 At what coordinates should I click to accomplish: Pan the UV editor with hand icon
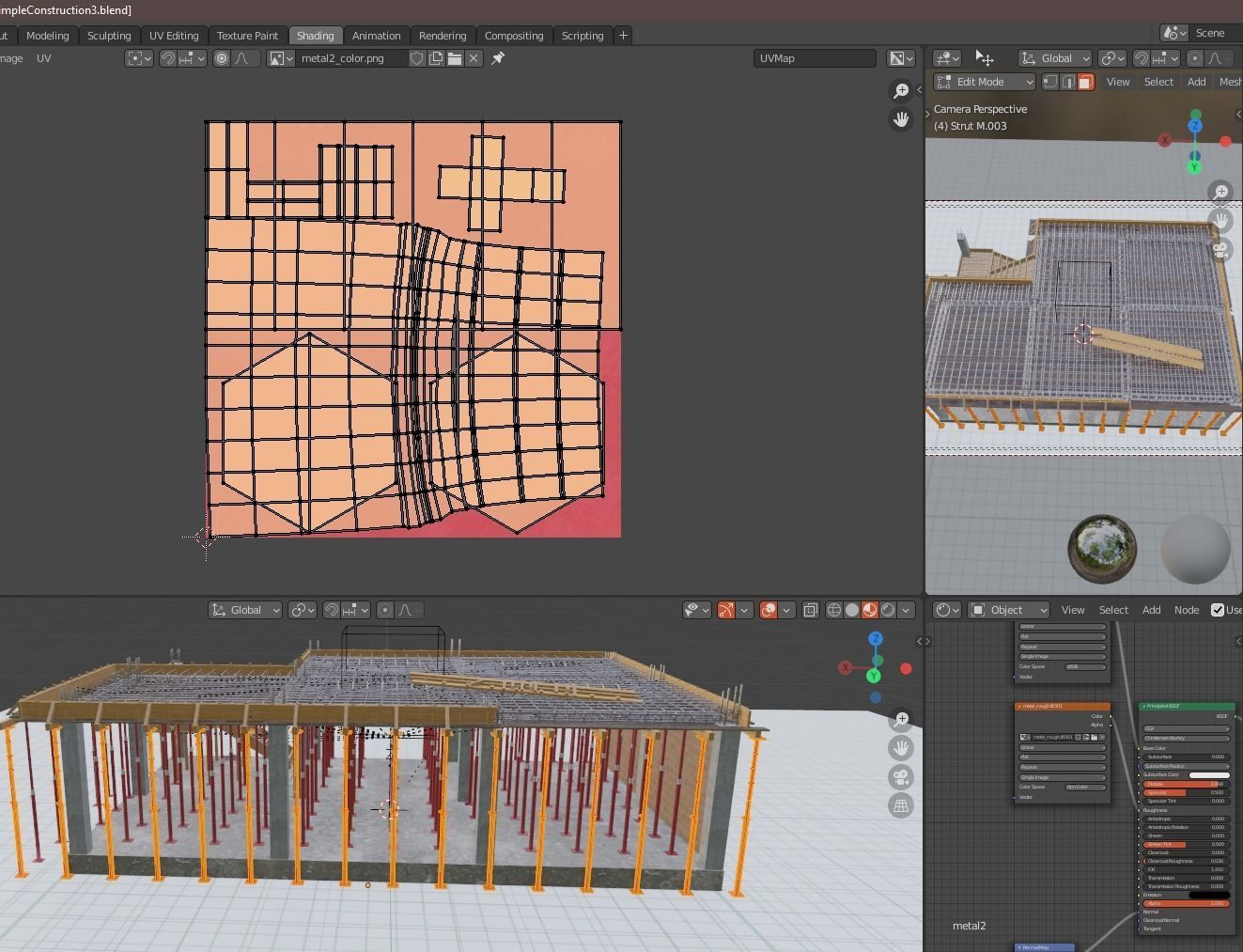[901, 119]
